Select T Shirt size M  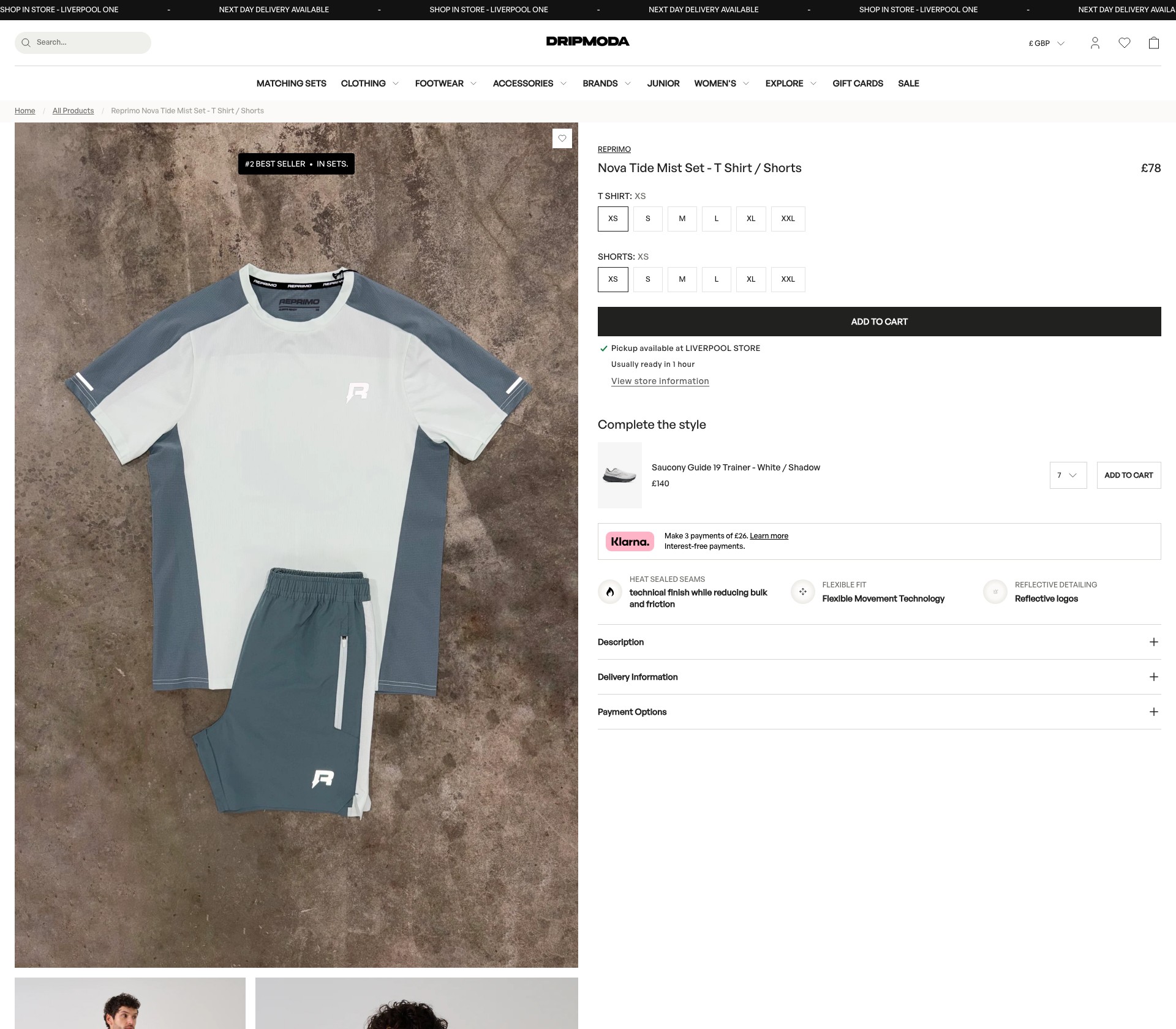pos(682,219)
